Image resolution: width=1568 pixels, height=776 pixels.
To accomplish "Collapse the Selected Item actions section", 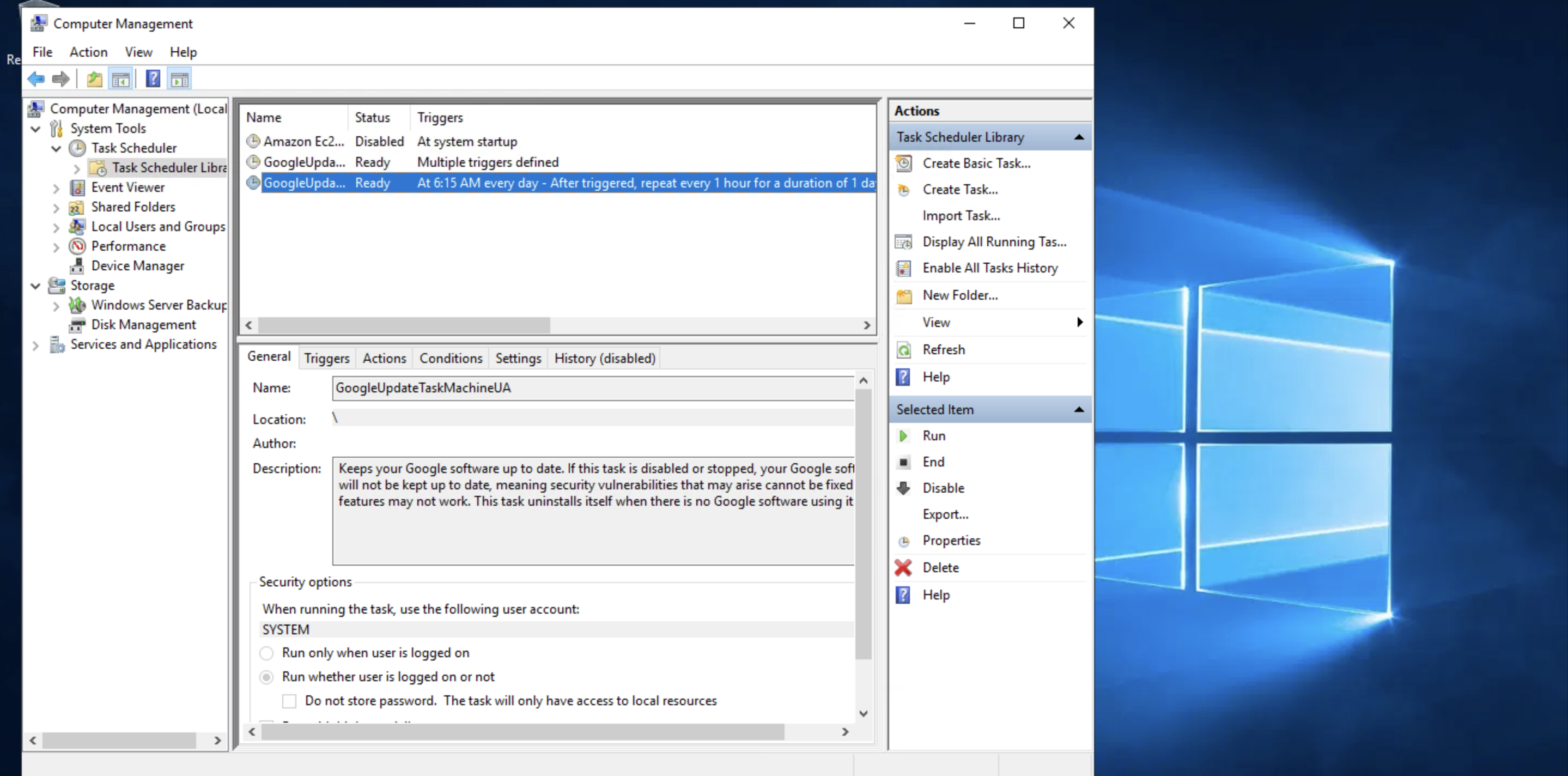I will [x=1079, y=410].
